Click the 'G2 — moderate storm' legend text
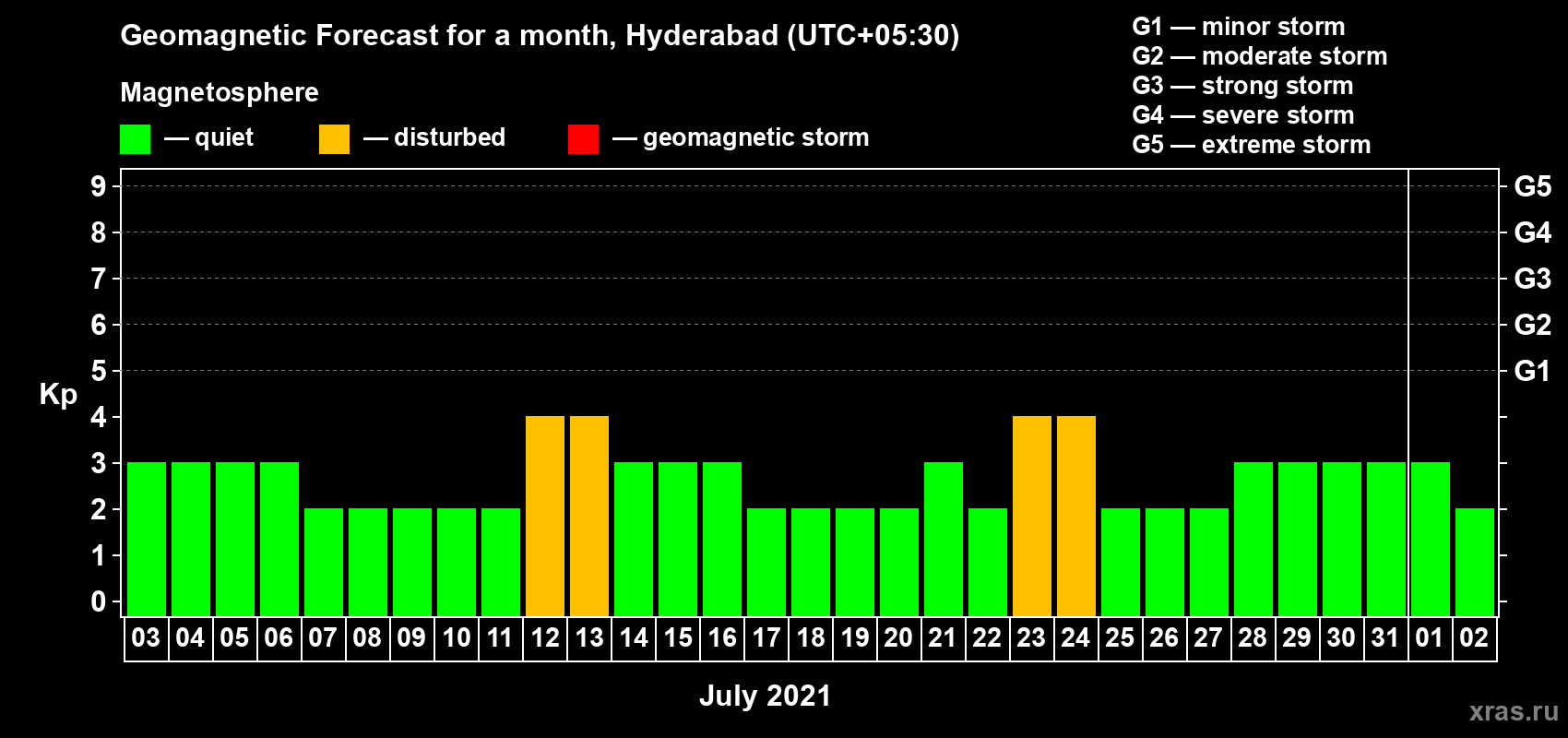Image resolution: width=1568 pixels, height=738 pixels. (1260, 56)
